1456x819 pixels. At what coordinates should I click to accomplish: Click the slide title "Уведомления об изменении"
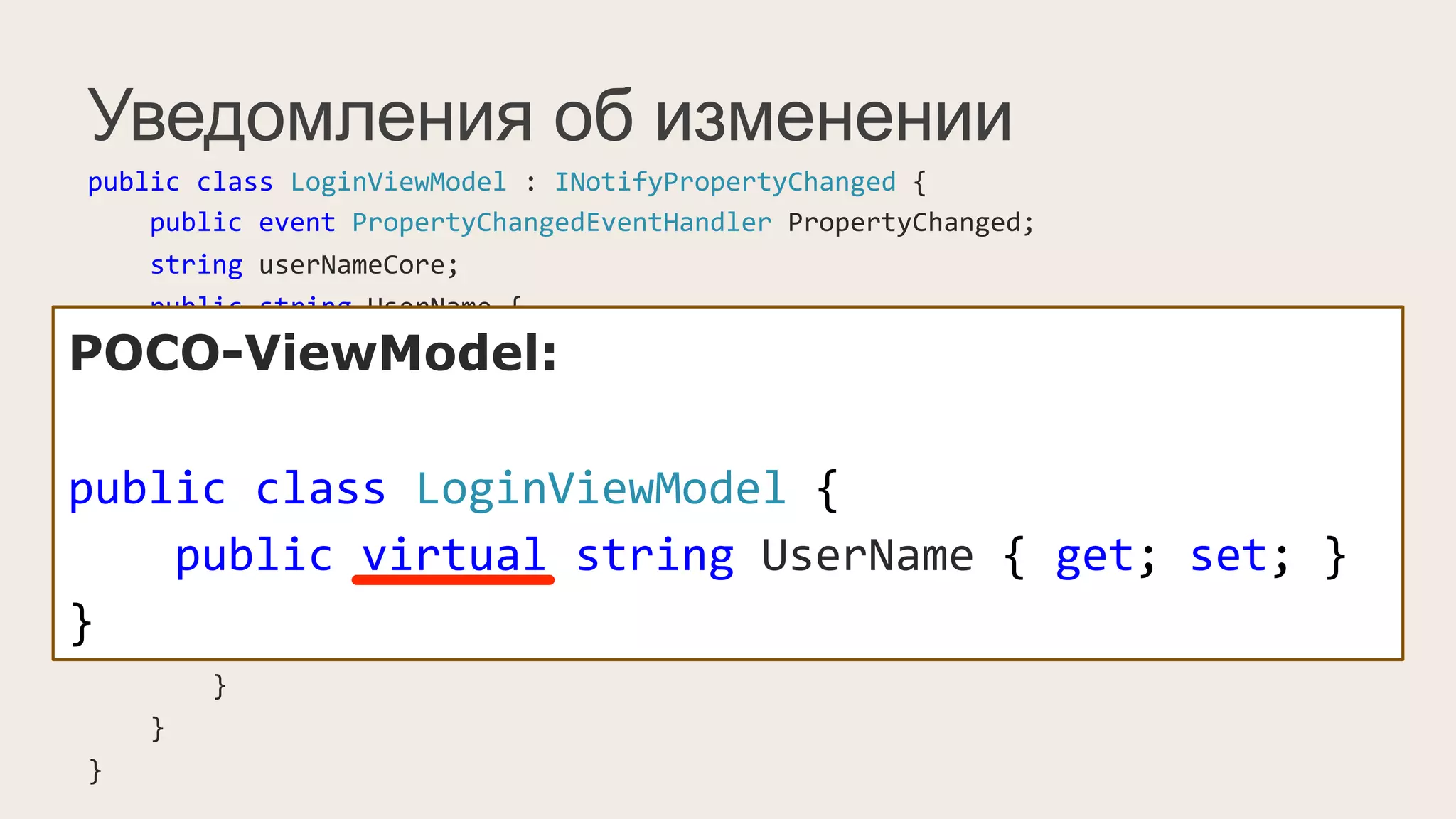coord(550,117)
